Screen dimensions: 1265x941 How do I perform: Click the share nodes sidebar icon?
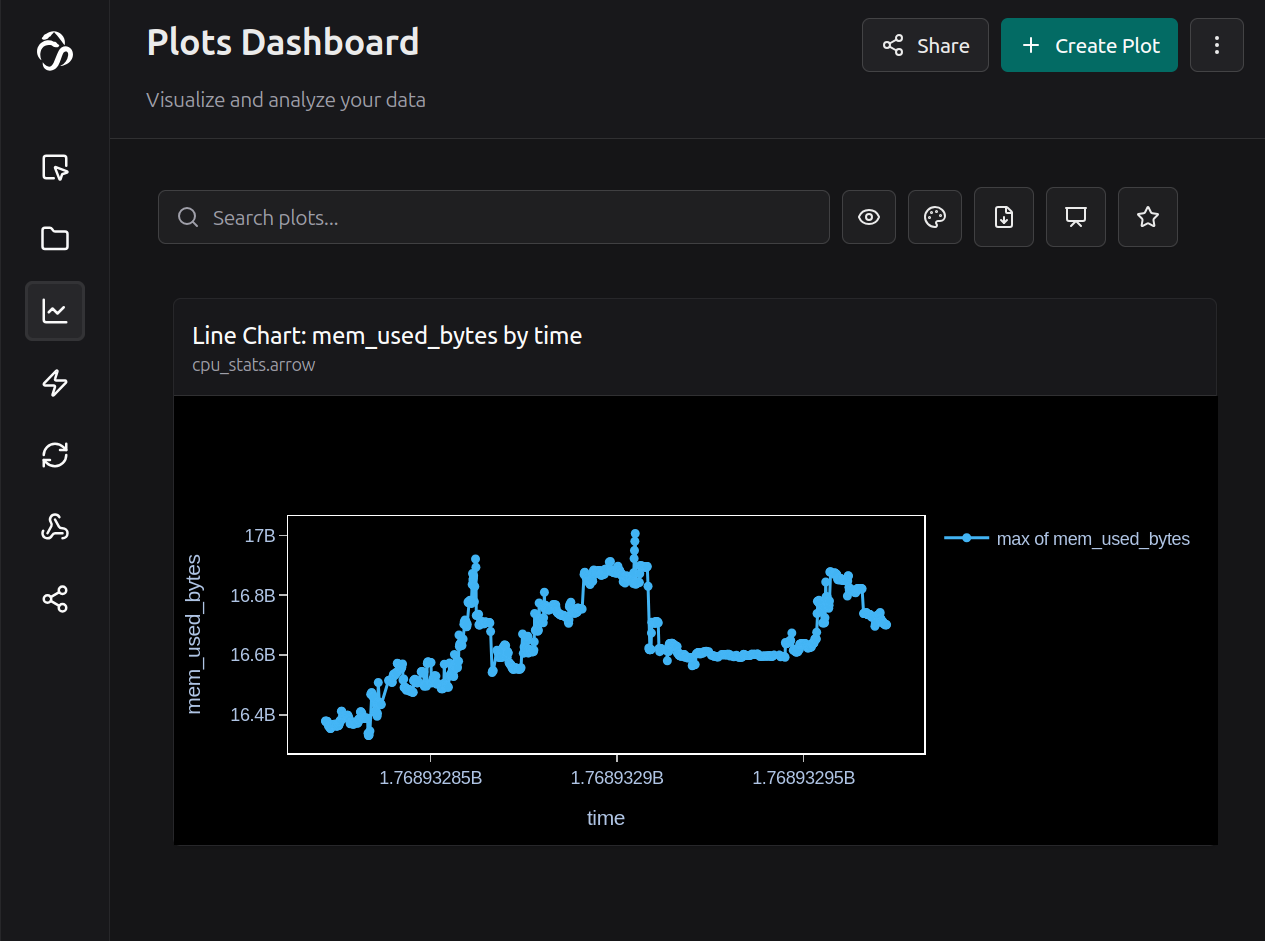tap(55, 599)
